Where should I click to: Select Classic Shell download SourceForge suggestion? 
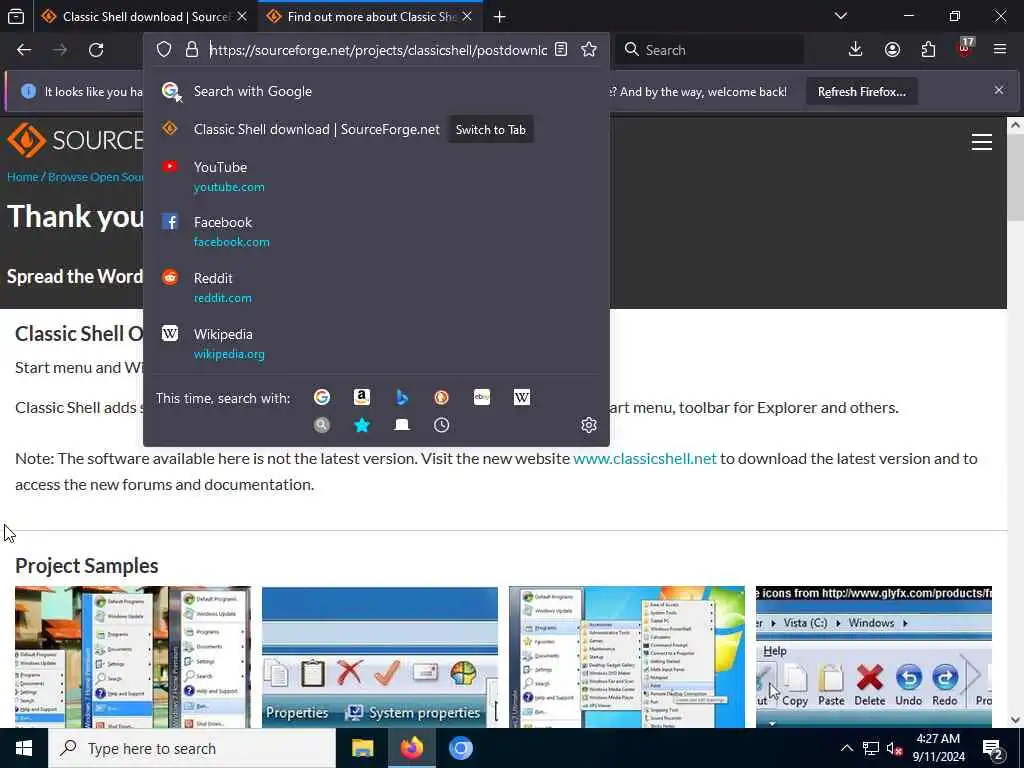[x=376, y=129]
